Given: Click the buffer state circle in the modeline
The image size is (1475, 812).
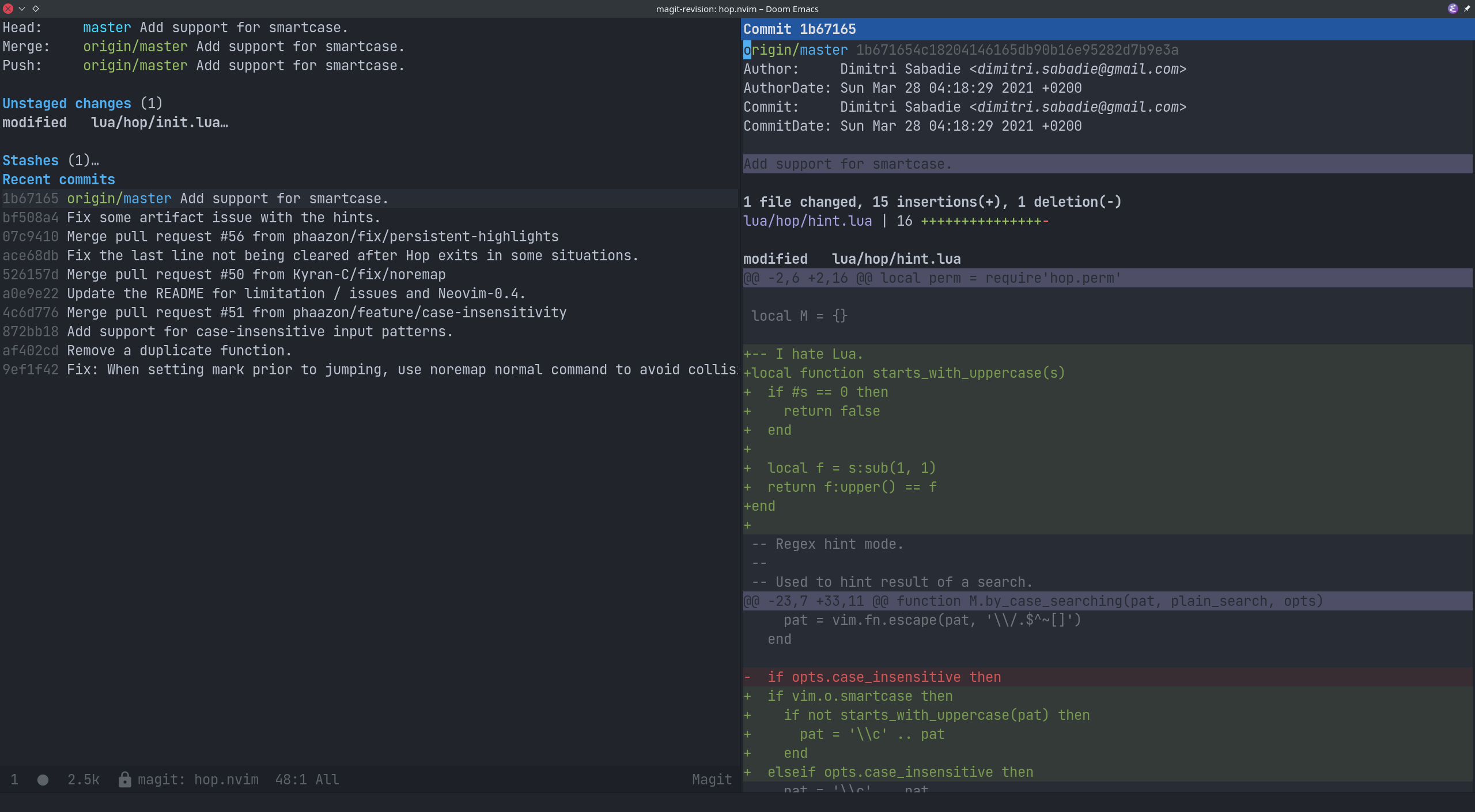Looking at the screenshot, I should tap(41, 779).
